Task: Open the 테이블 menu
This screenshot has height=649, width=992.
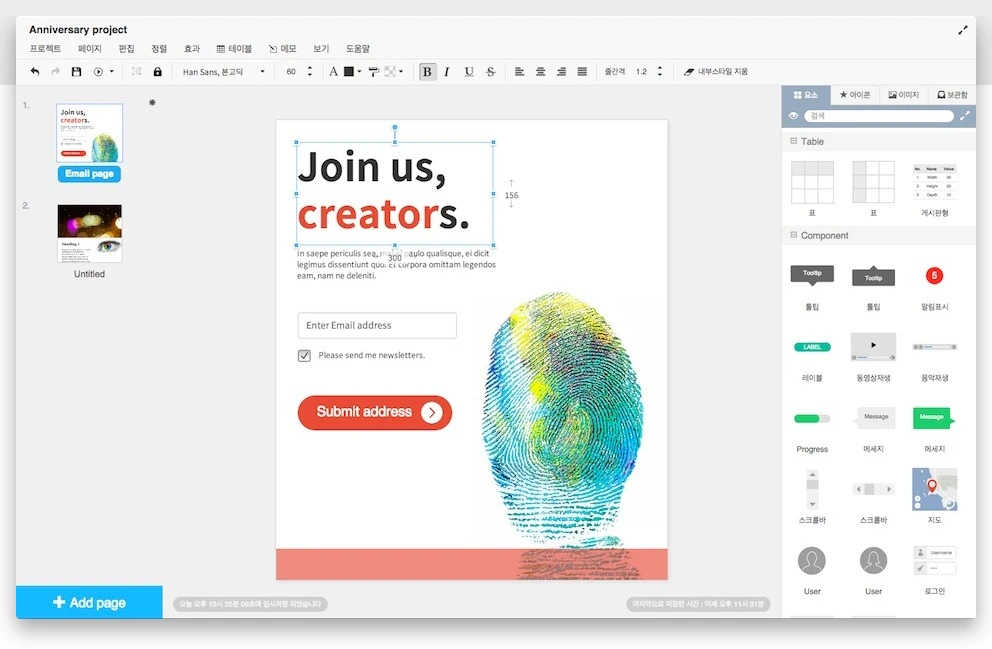Action: [x=234, y=49]
